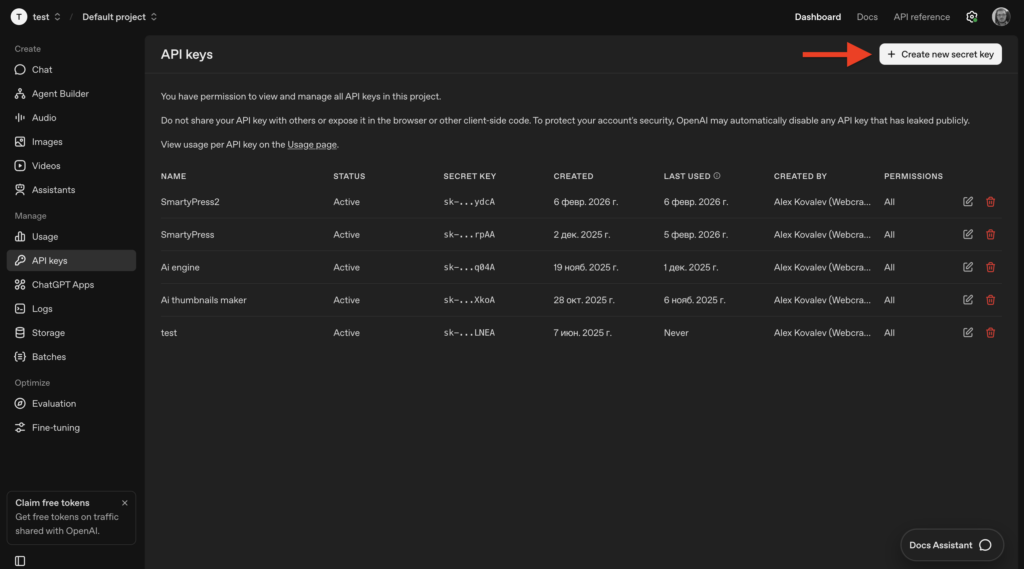Delete the Ai thumbnails maker key
The height and width of the screenshot is (569, 1024).
(x=991, y=300)
